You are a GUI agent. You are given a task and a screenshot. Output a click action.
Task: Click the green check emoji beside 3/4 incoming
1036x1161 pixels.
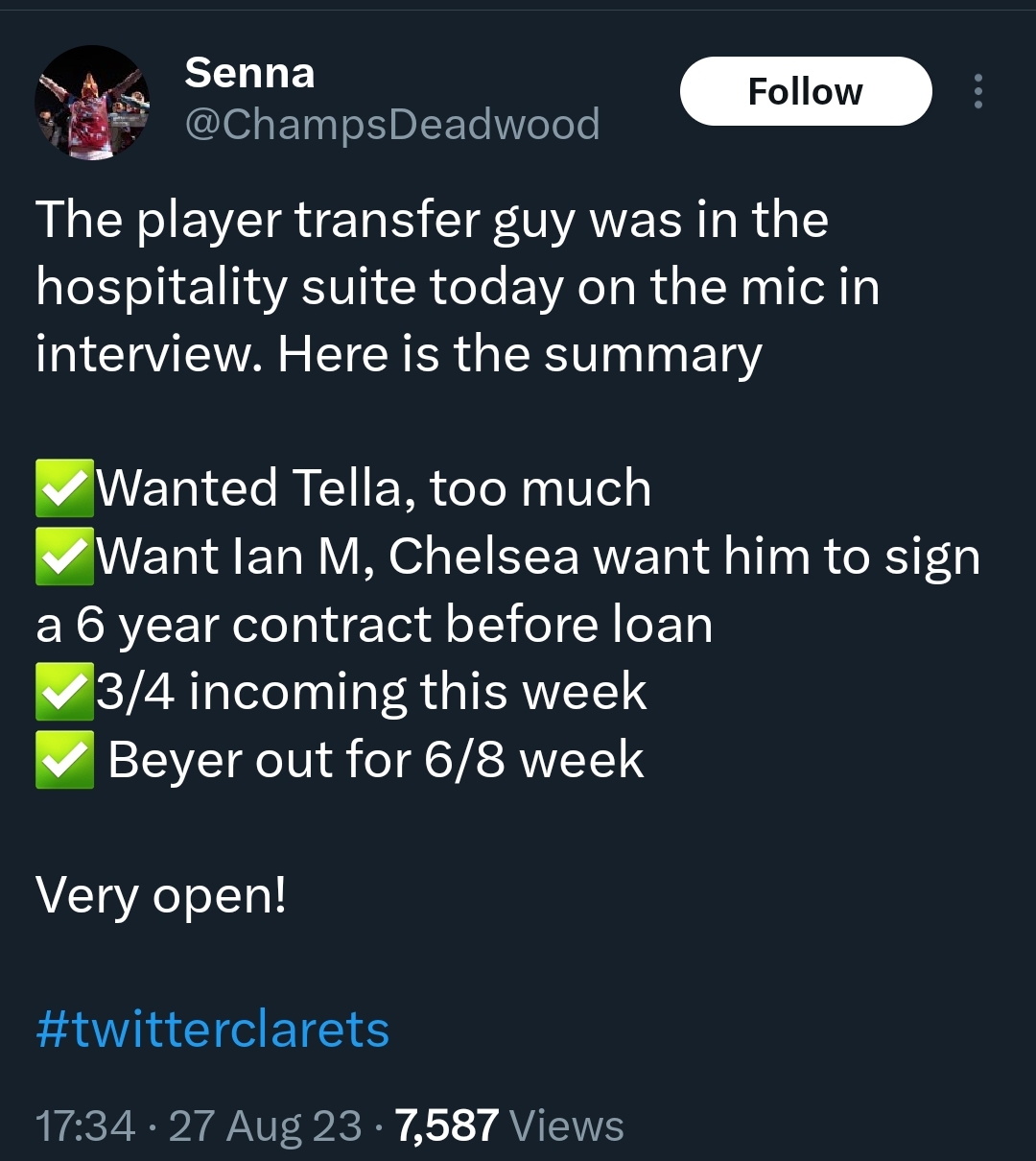click(x=64, y=692)
